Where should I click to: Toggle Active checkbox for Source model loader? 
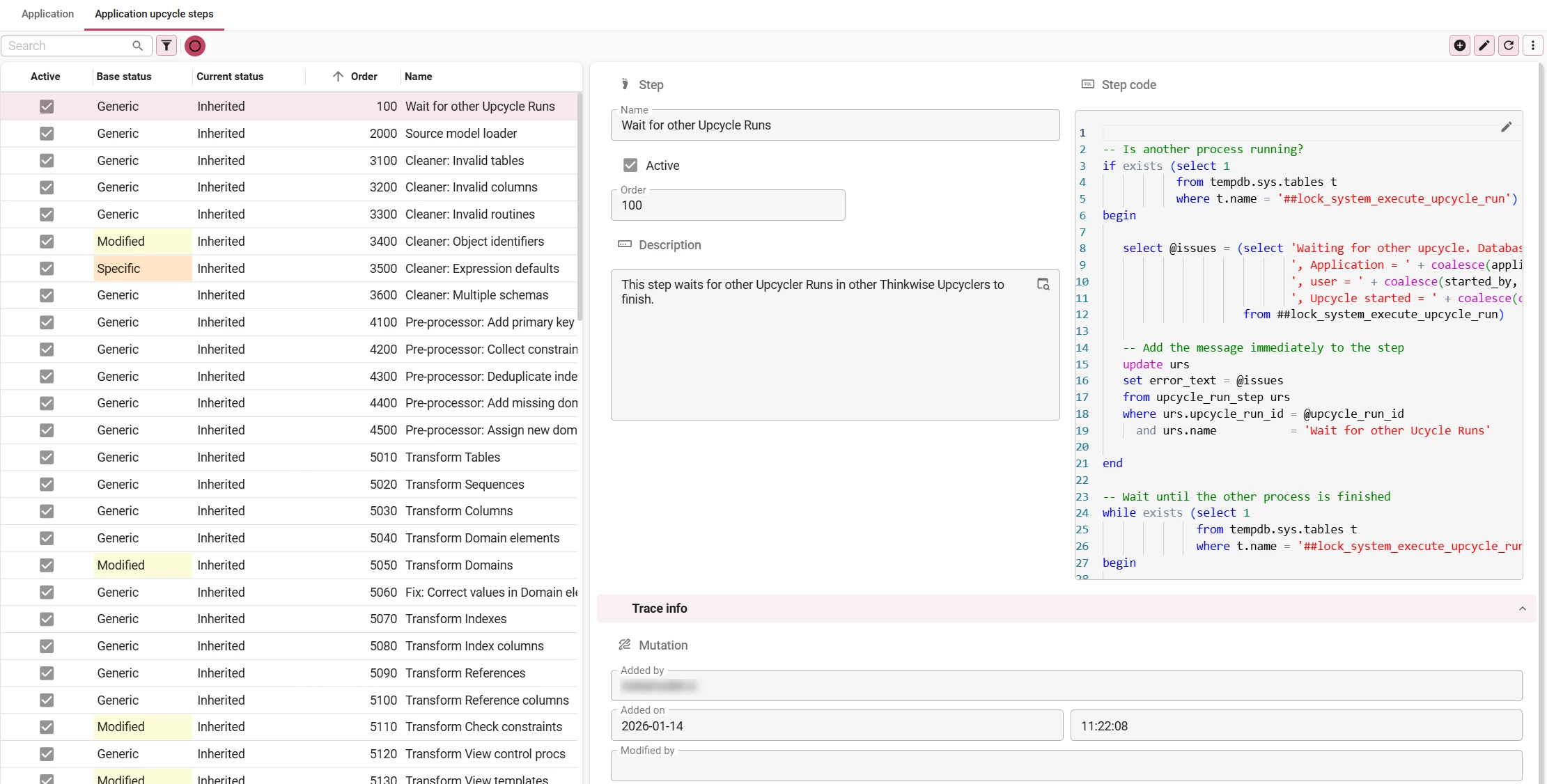coord(47,134)
